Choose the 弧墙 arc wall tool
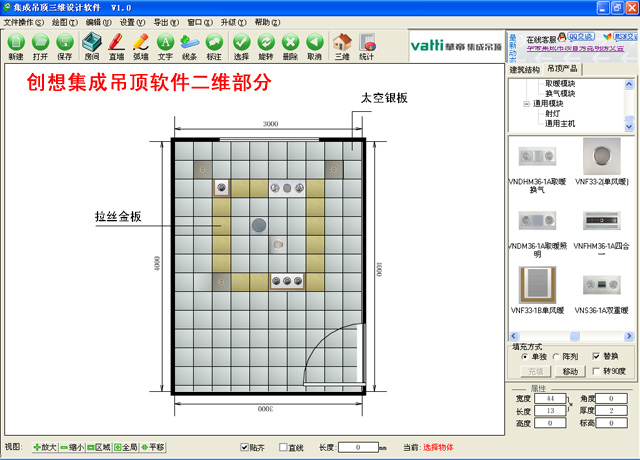Viewport: 640px width, 460px height. tap(140, 46)
